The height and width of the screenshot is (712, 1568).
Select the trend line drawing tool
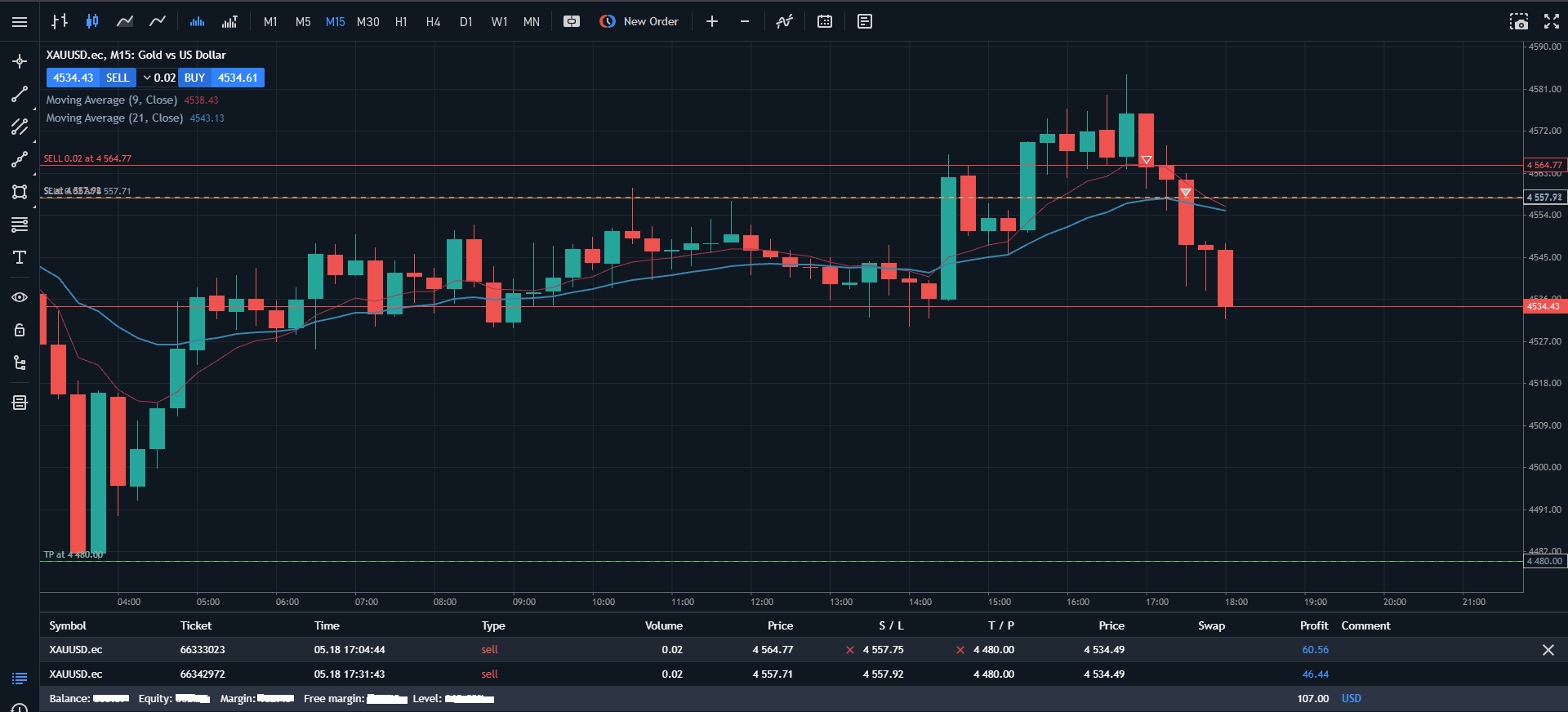(x=20, y=94)
